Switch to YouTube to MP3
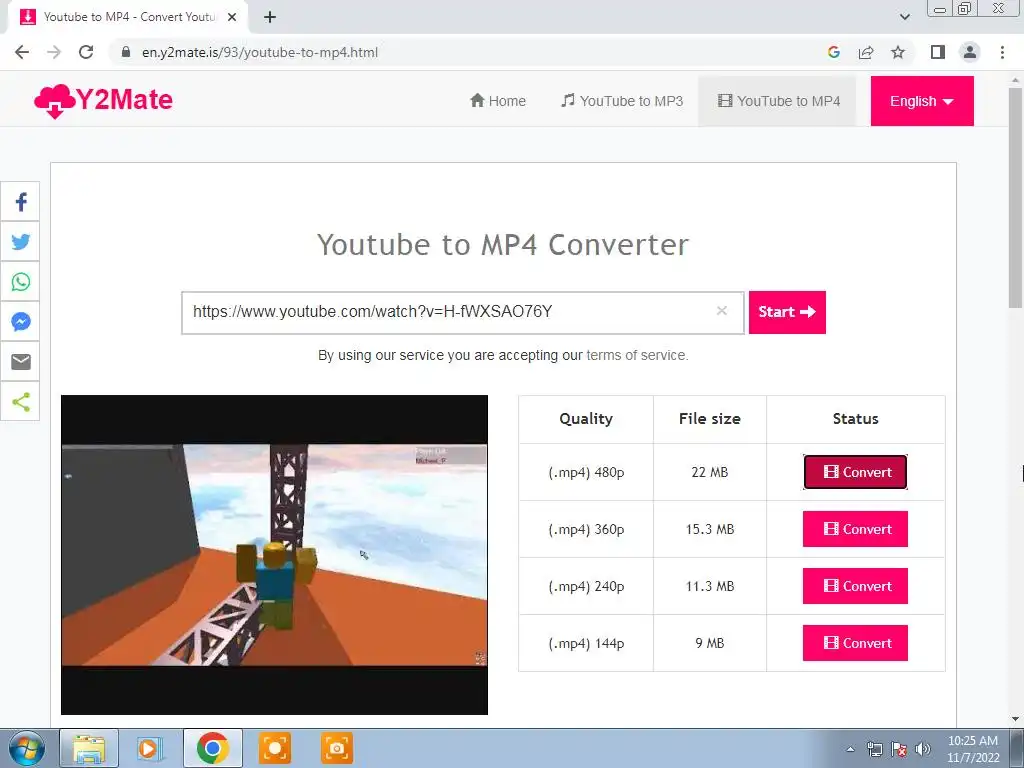The image size is (1024, 768). (622, 101)
